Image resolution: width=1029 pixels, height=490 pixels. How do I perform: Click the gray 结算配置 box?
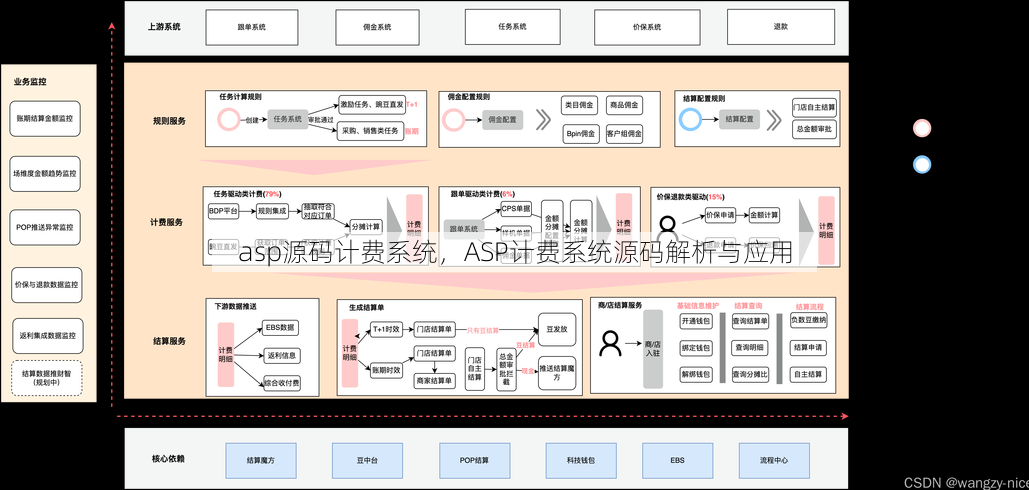point(740,120)
